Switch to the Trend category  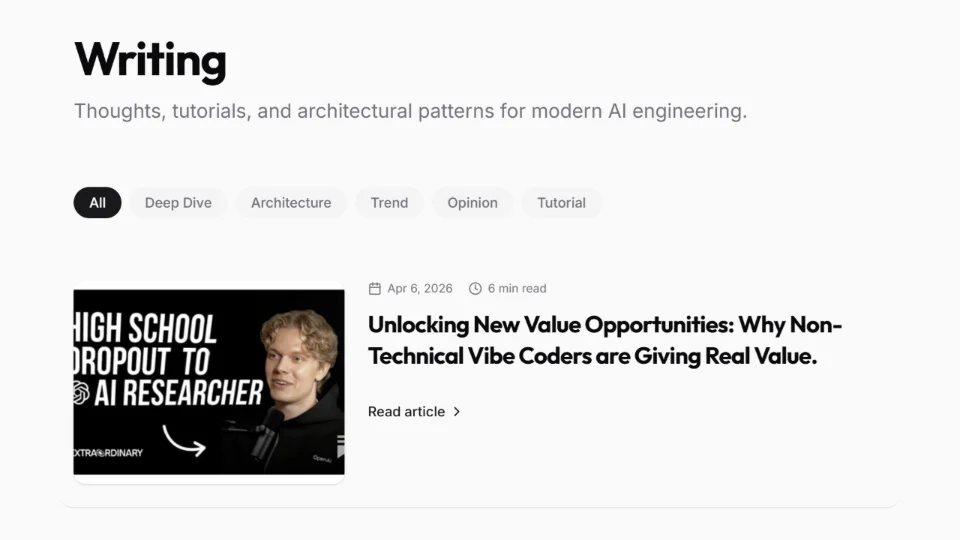[x=389, y=203]
